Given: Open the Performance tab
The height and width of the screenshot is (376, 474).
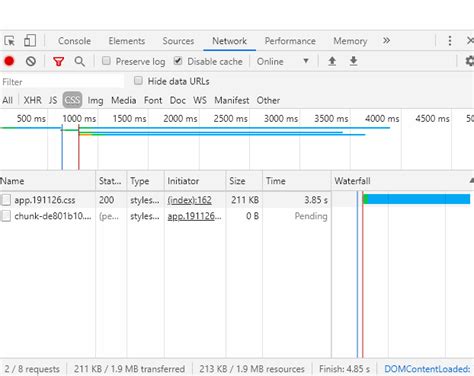Looking at the screenshot, I should 290,41.
